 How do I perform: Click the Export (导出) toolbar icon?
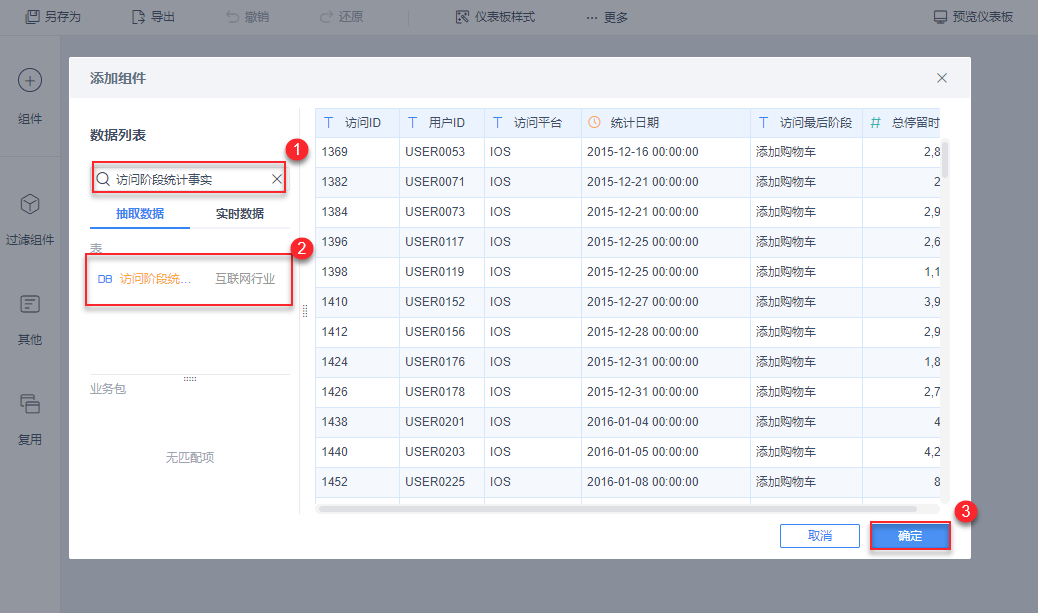pyautogui.click(x=138, y=17)
